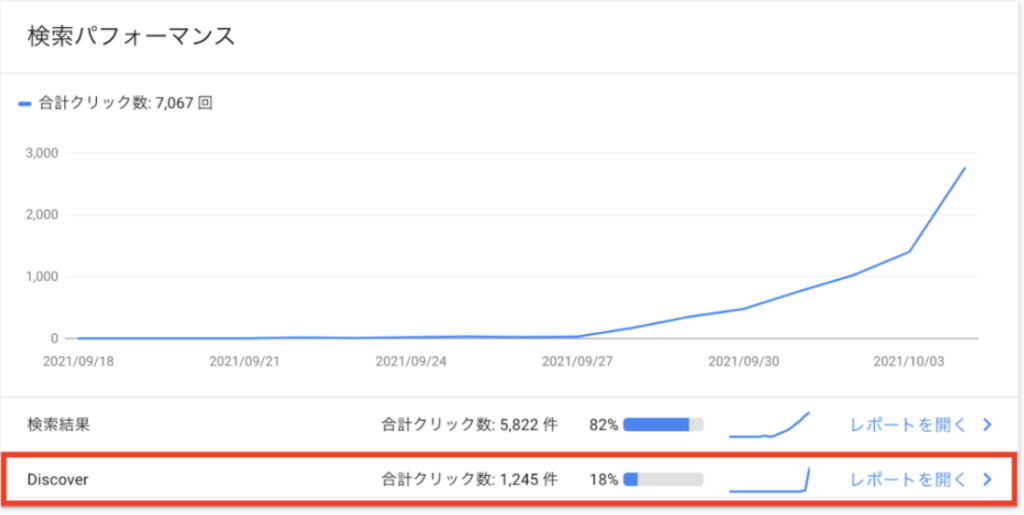
Task: Click the 2021/10/03 date on chart axis
Action: pyautogui.click(x=909, y=361)
